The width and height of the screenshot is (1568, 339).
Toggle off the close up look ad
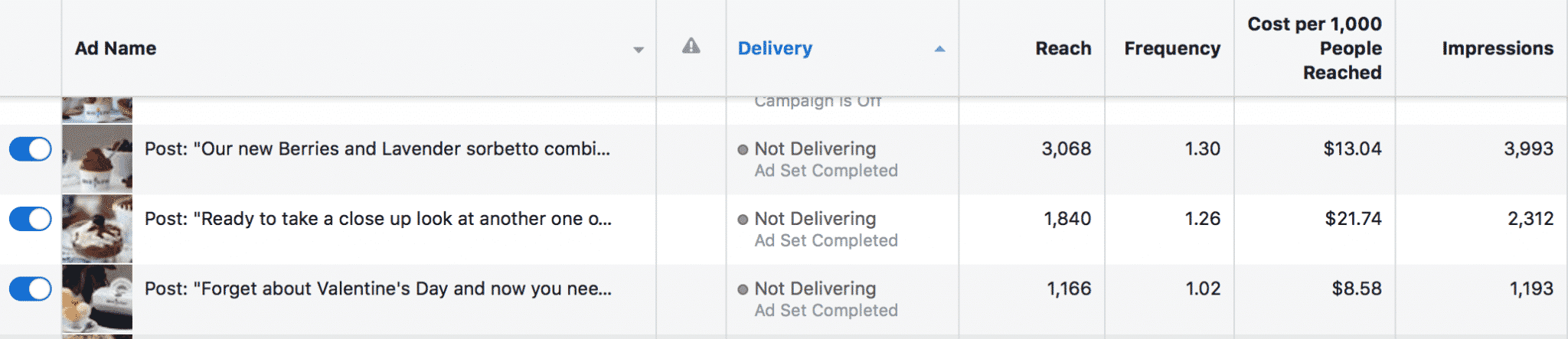(x=31, y=219)
